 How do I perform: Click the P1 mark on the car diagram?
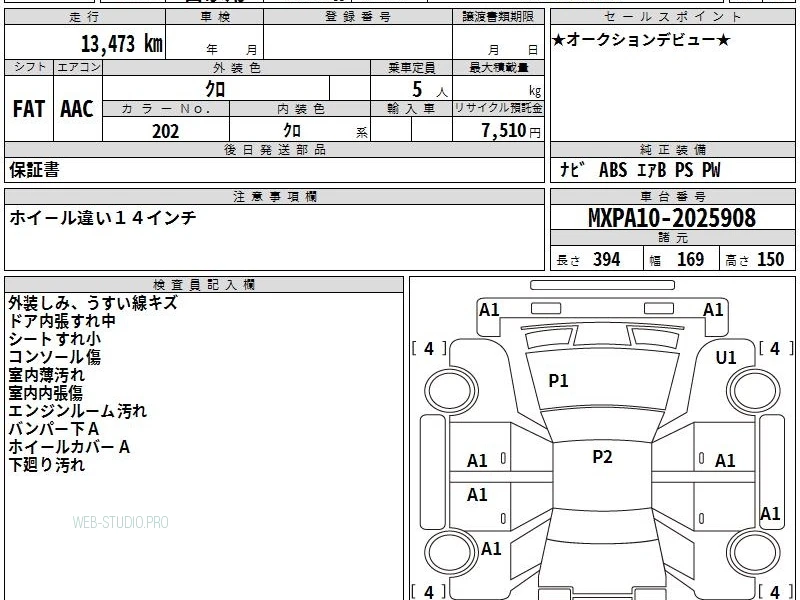click(x=558, y=381)
